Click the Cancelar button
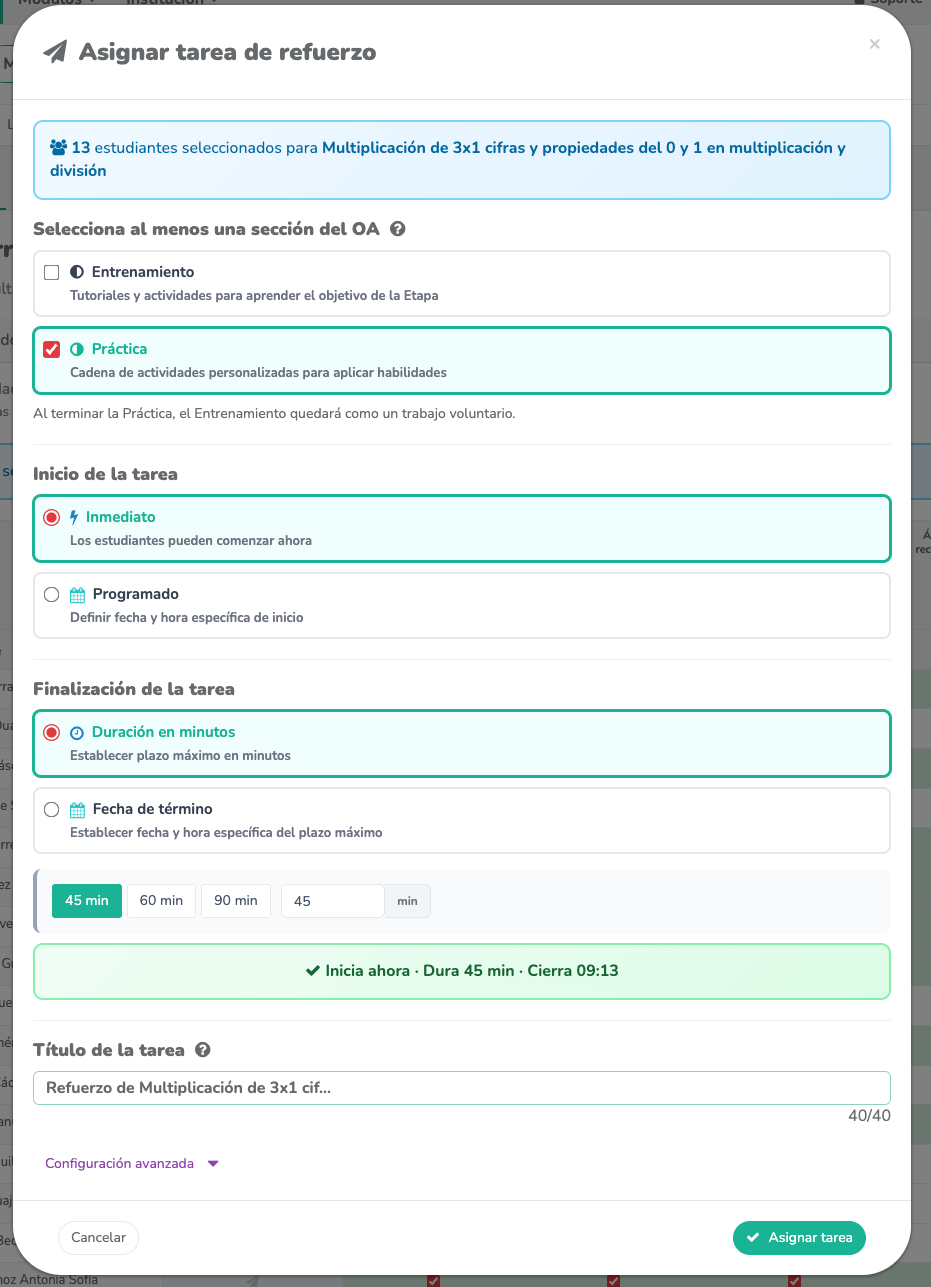Viewport: 931px width, 1287px height. [x=98, y=1237]
